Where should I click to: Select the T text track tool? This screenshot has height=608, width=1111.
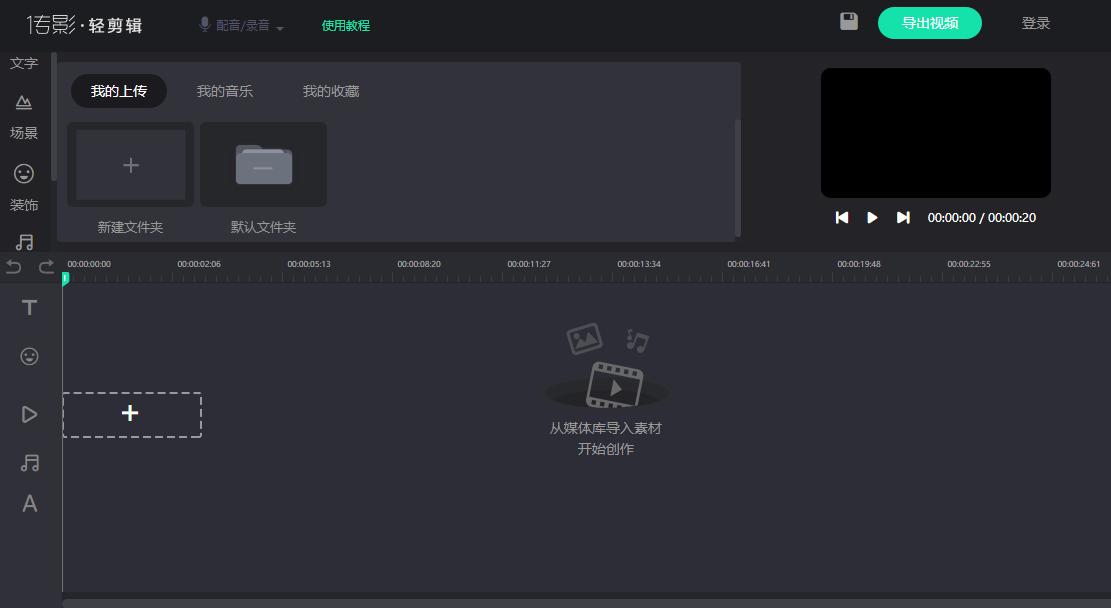[29, 307]
